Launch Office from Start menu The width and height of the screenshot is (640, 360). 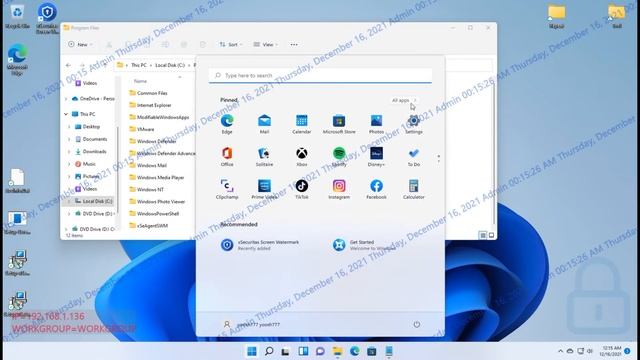click(227, 157)
